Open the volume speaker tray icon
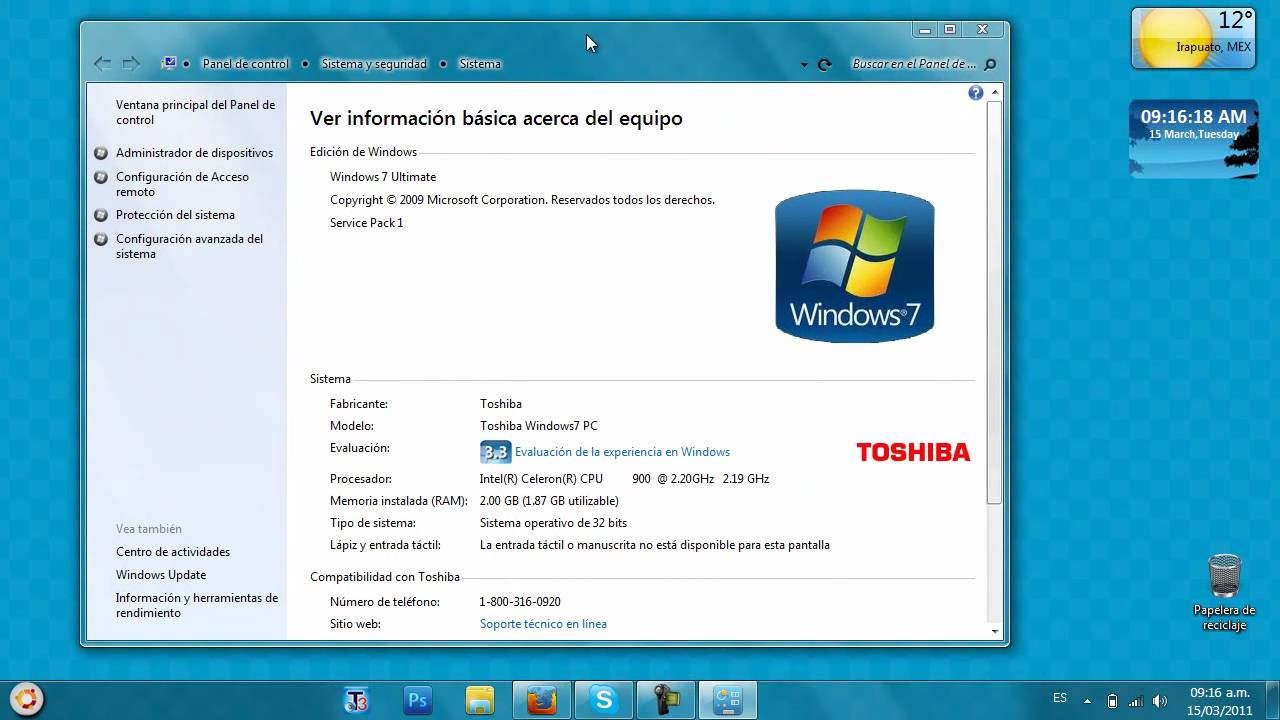The width and height of the screenshot is (1280, 720). pos(1160,701)
